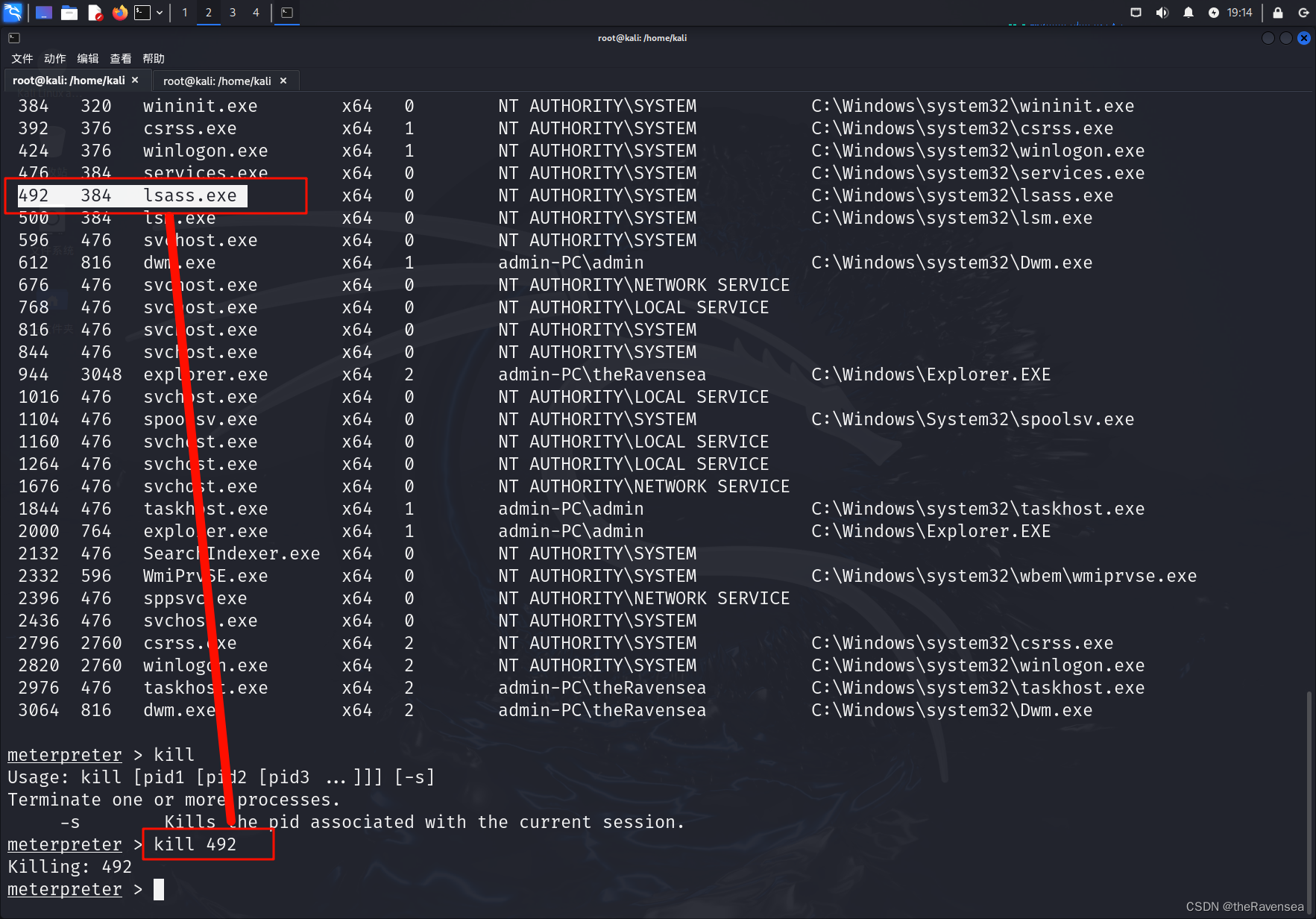Expand the terminal launcher dropdown arrow
Viewport: 1316px width, 919px height.
pyautogui.click(x=160, y=13)
